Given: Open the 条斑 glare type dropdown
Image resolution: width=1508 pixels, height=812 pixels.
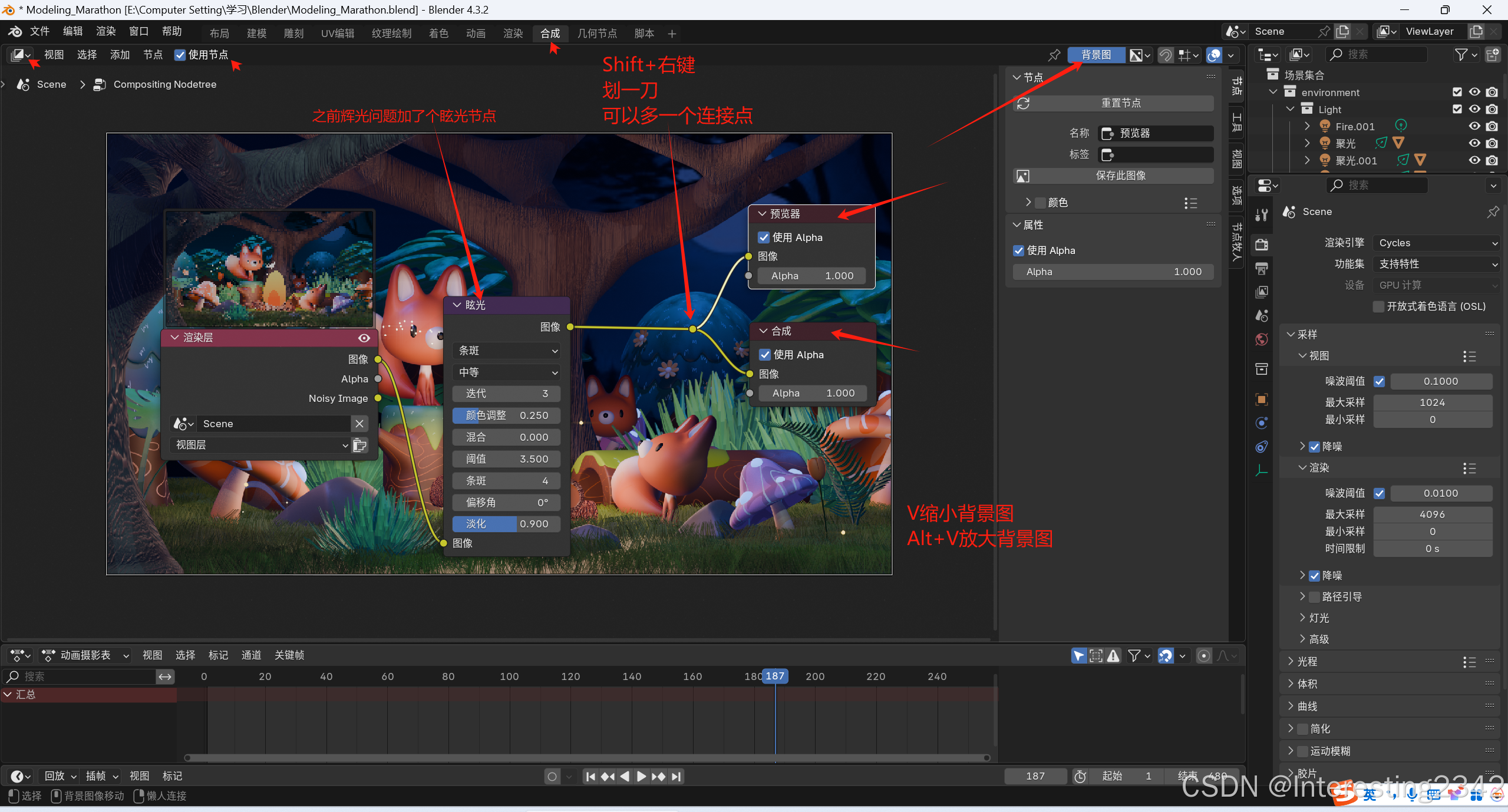Looking at the screenshot, I should 507,351.
